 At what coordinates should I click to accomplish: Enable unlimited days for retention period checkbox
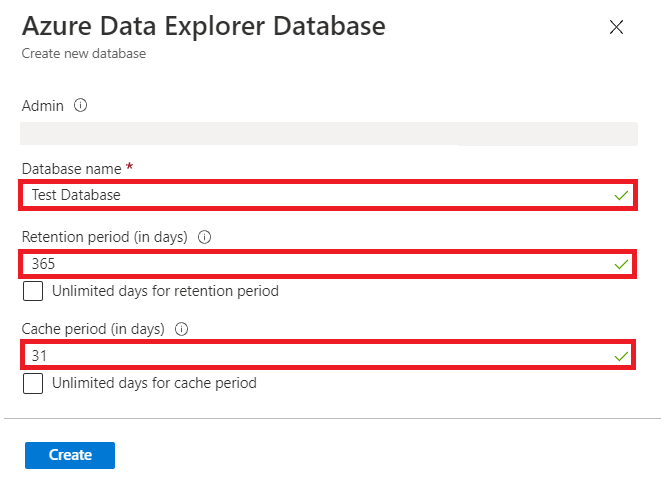[33, 291]
